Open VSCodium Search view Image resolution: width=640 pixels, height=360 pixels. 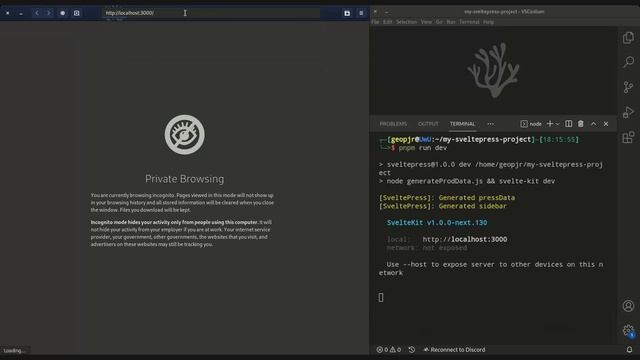pos(629,62)
